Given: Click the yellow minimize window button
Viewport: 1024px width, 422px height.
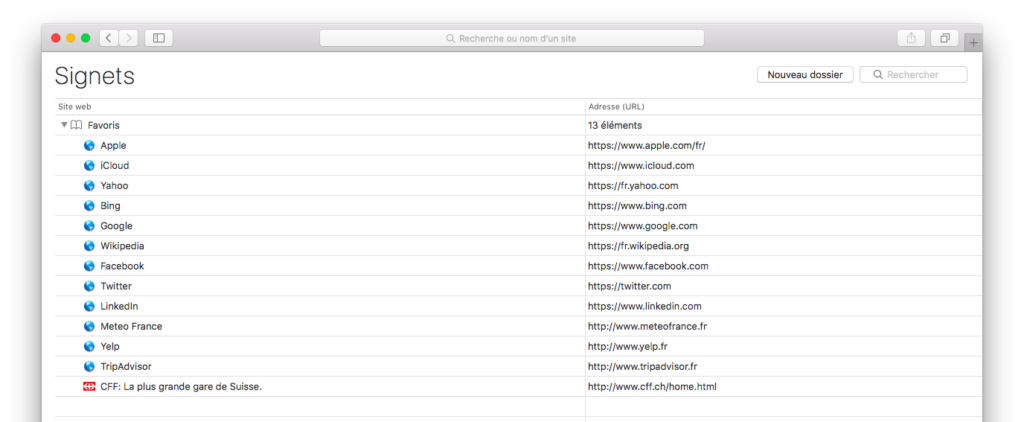Looking at the screenshot, I should click(71, 38).
